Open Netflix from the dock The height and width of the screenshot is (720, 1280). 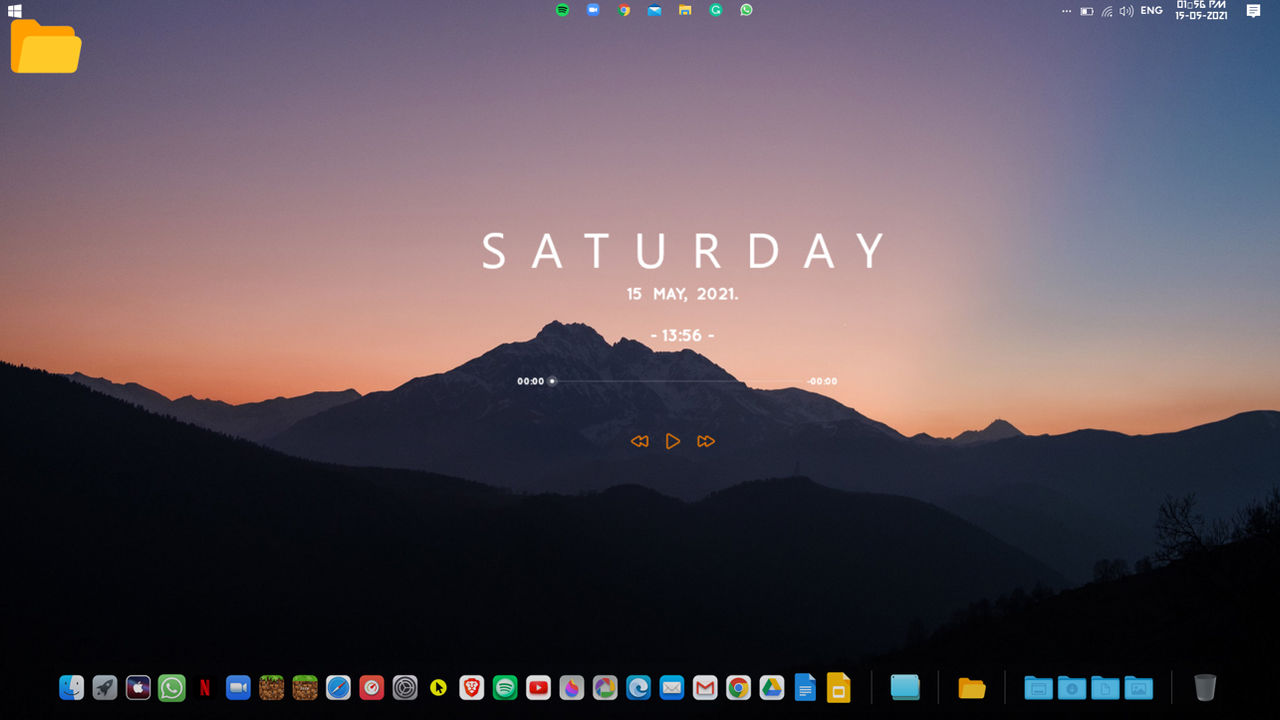point(205,687)
